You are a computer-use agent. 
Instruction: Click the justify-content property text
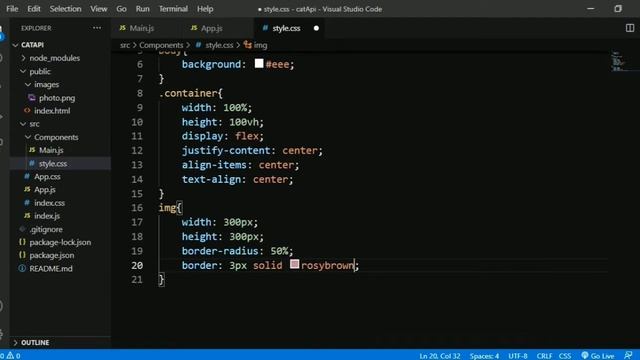point(226,151)
